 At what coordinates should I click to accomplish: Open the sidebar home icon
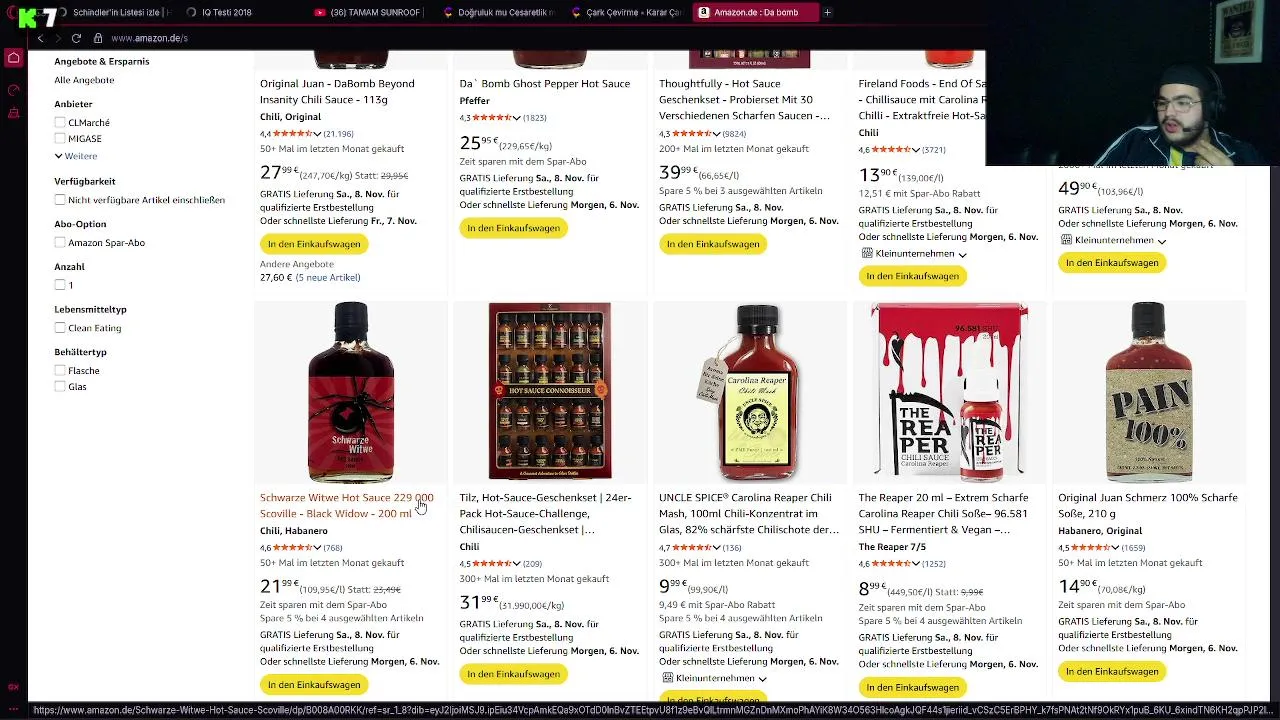14,58
